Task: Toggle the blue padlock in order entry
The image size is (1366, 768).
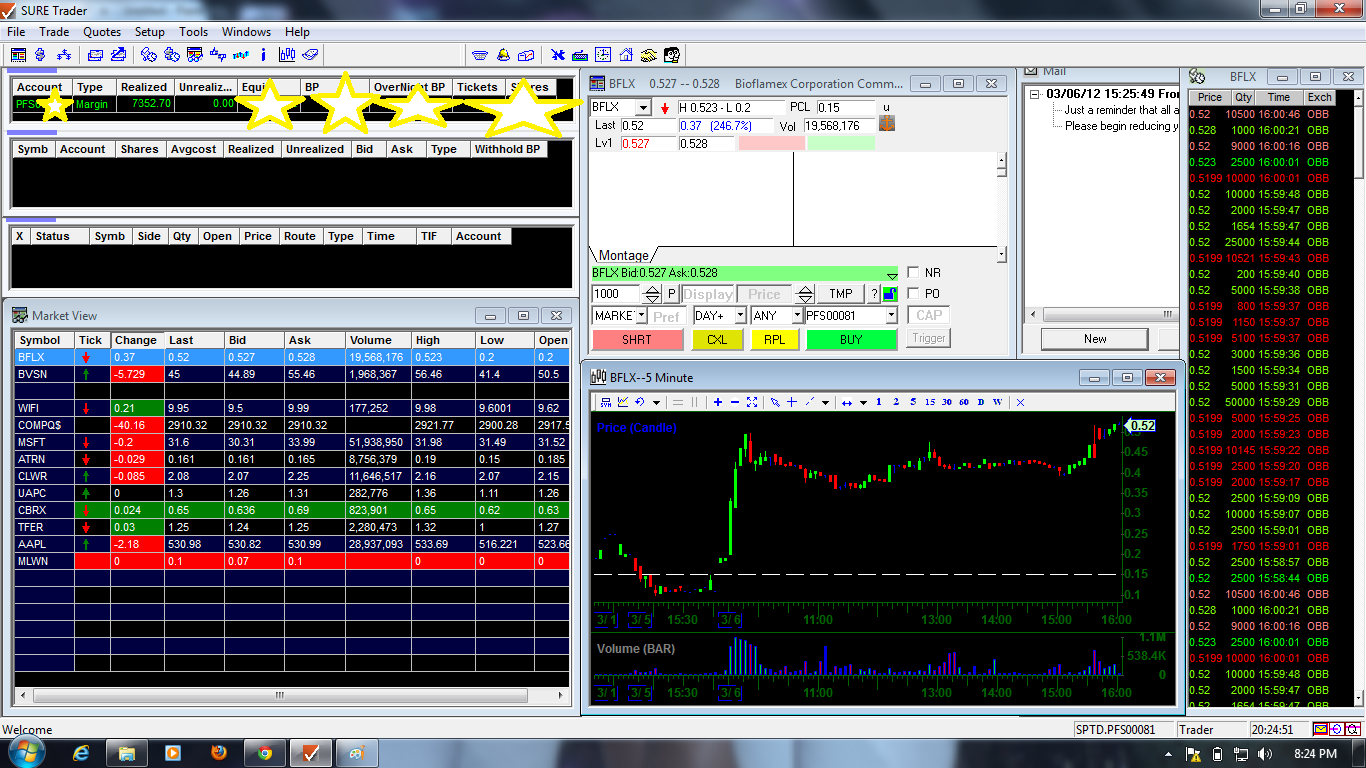Action: [889, 294]
